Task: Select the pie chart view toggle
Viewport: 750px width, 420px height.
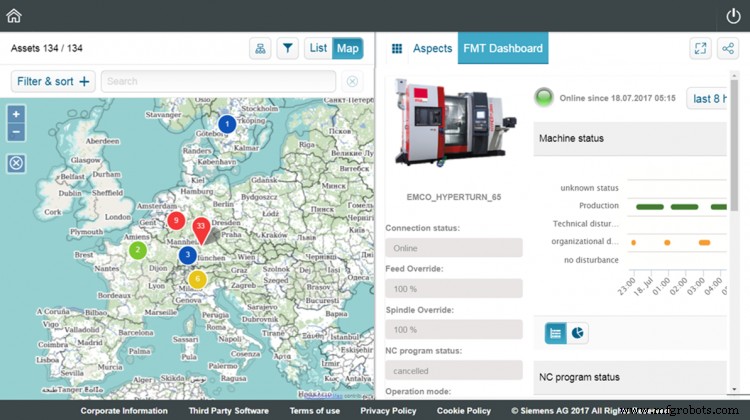Action: click(x=578, y=334)
